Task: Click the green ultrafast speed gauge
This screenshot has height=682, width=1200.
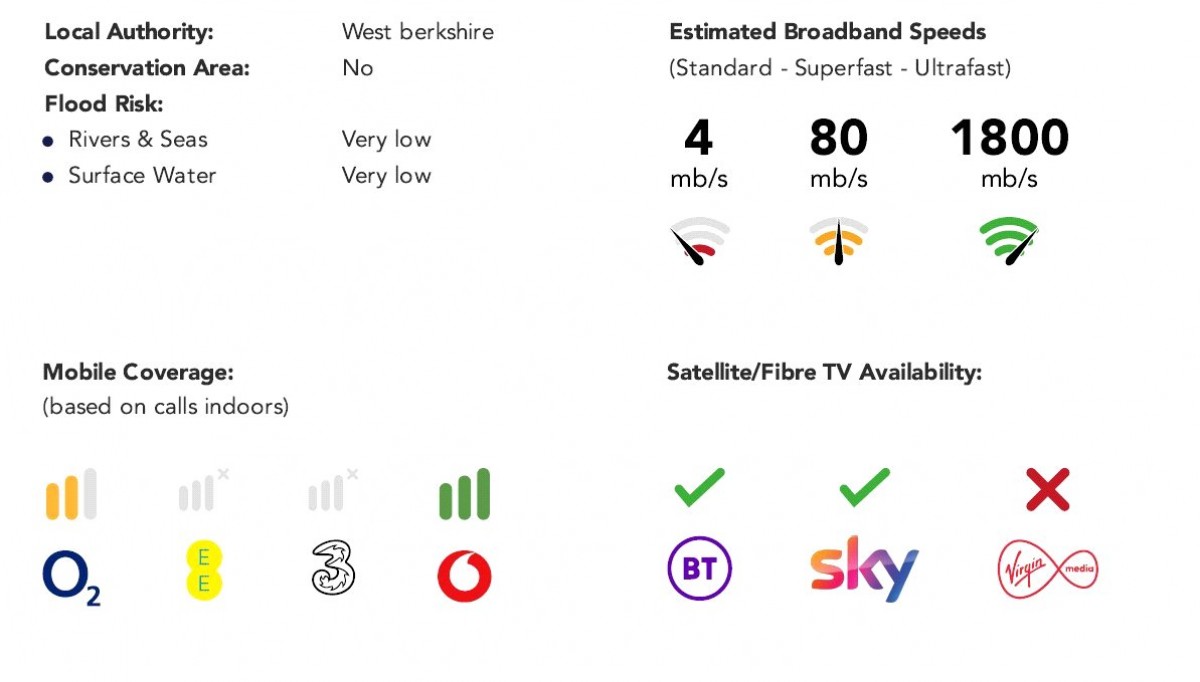Action: (1009, 241)
